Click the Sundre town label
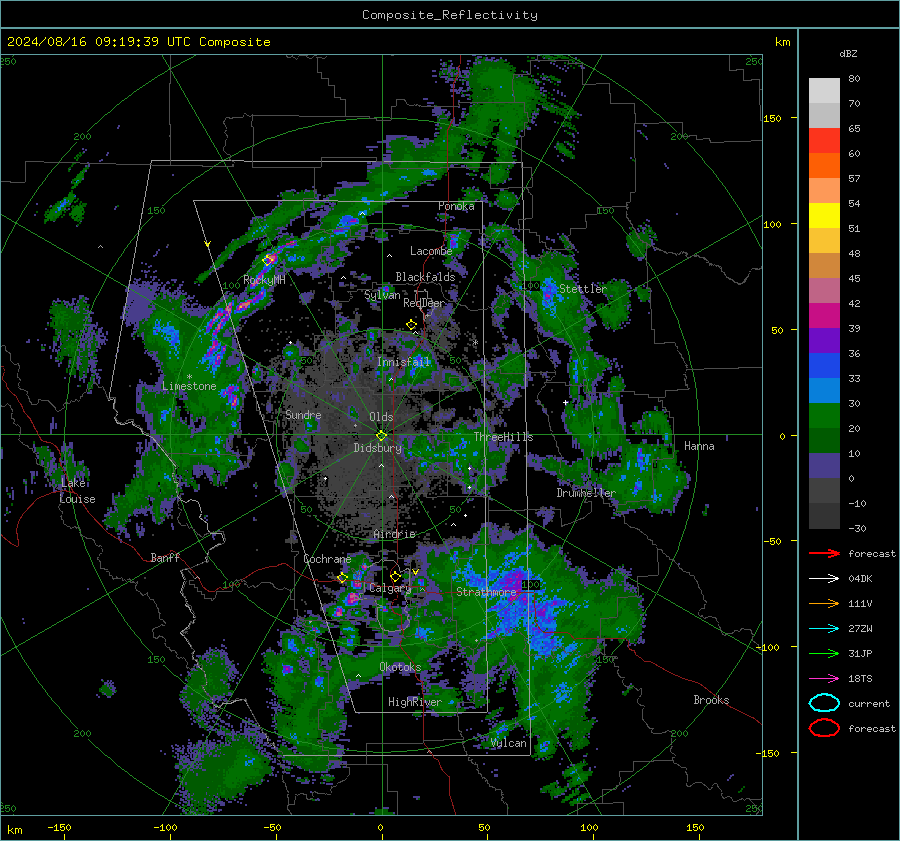This screenshot has width=900, height=841. pyautogui.click(x=303, y=414)
